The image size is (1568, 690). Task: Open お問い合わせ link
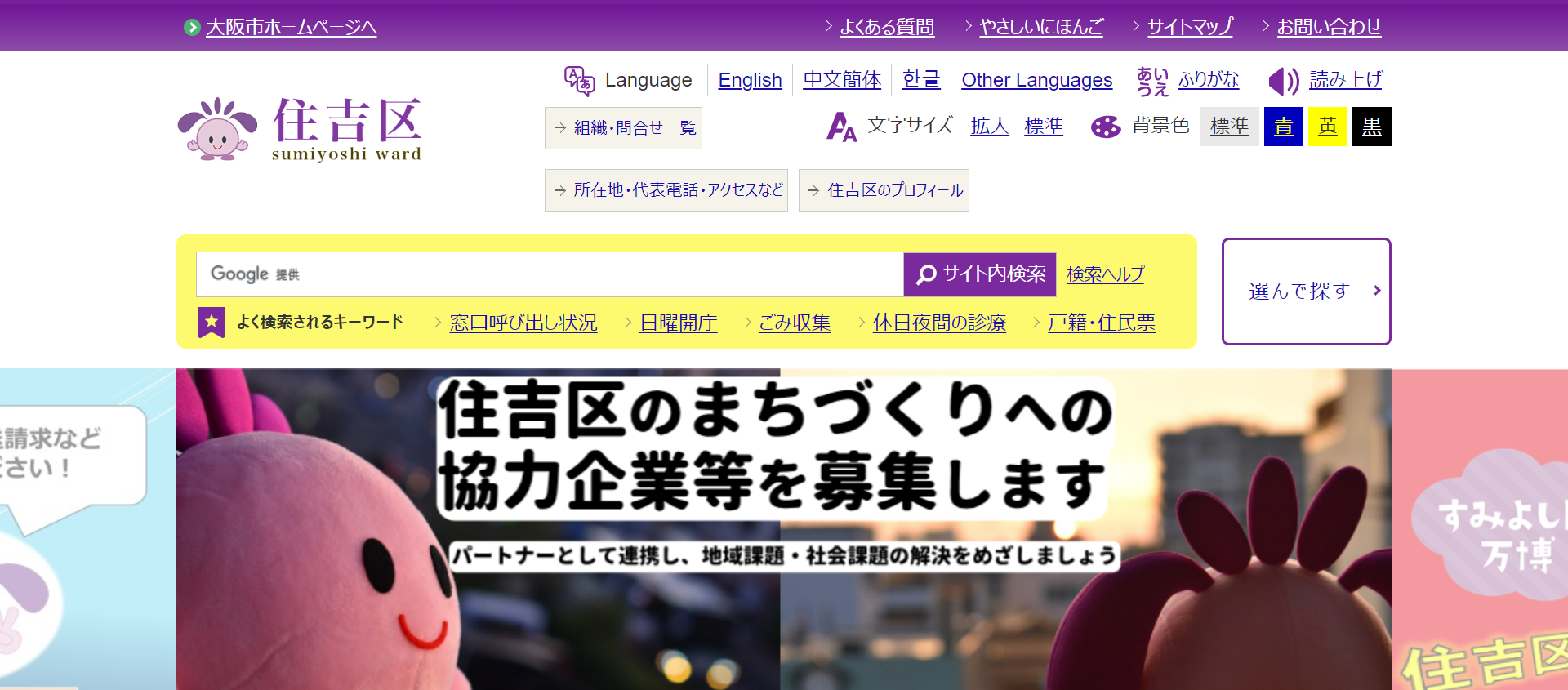pos(1329,28)
